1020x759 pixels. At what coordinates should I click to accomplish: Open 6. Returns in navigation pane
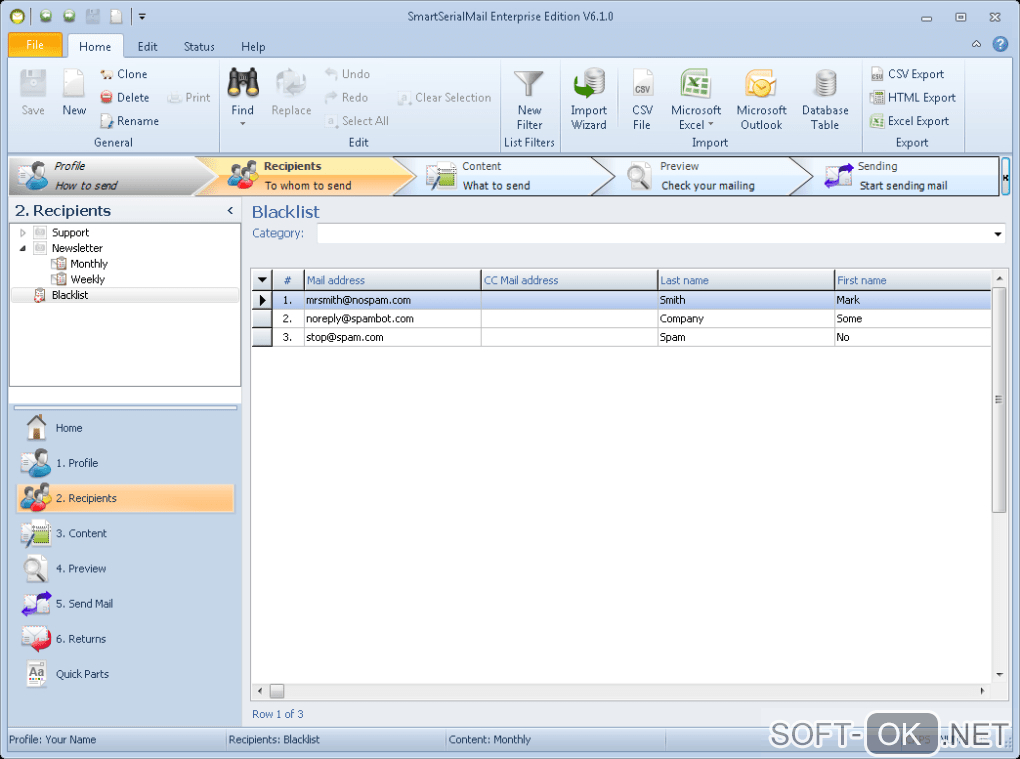pyautogui.click(x=125, y=639)
